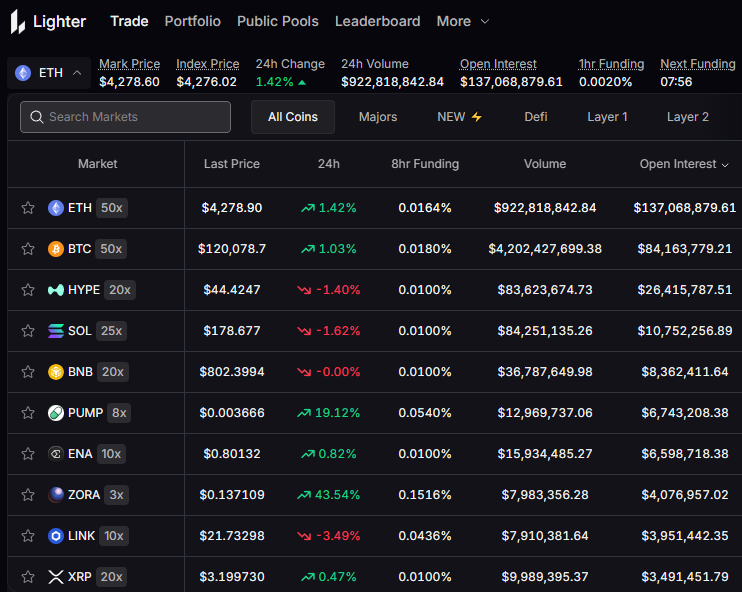Click the BNB coin icon
Screen dimensions: 742x592
[56, 372]
